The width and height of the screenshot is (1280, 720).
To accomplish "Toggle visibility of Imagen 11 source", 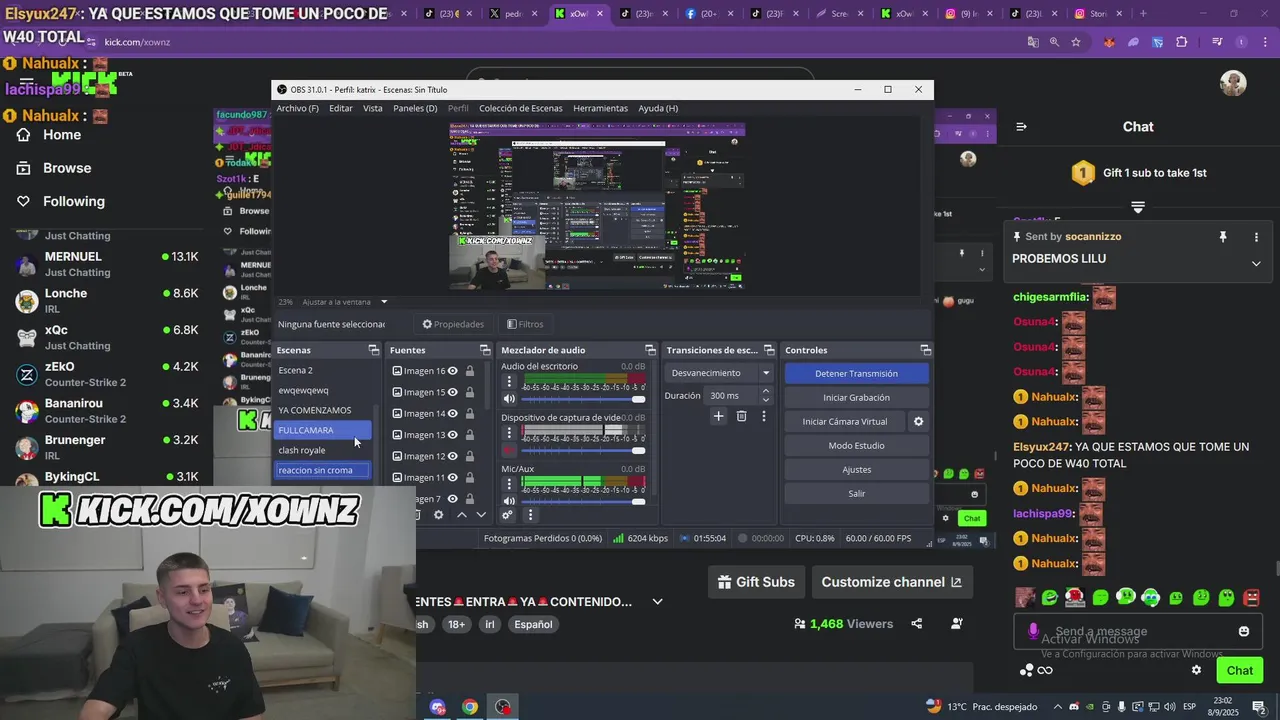I will [453, 478].
